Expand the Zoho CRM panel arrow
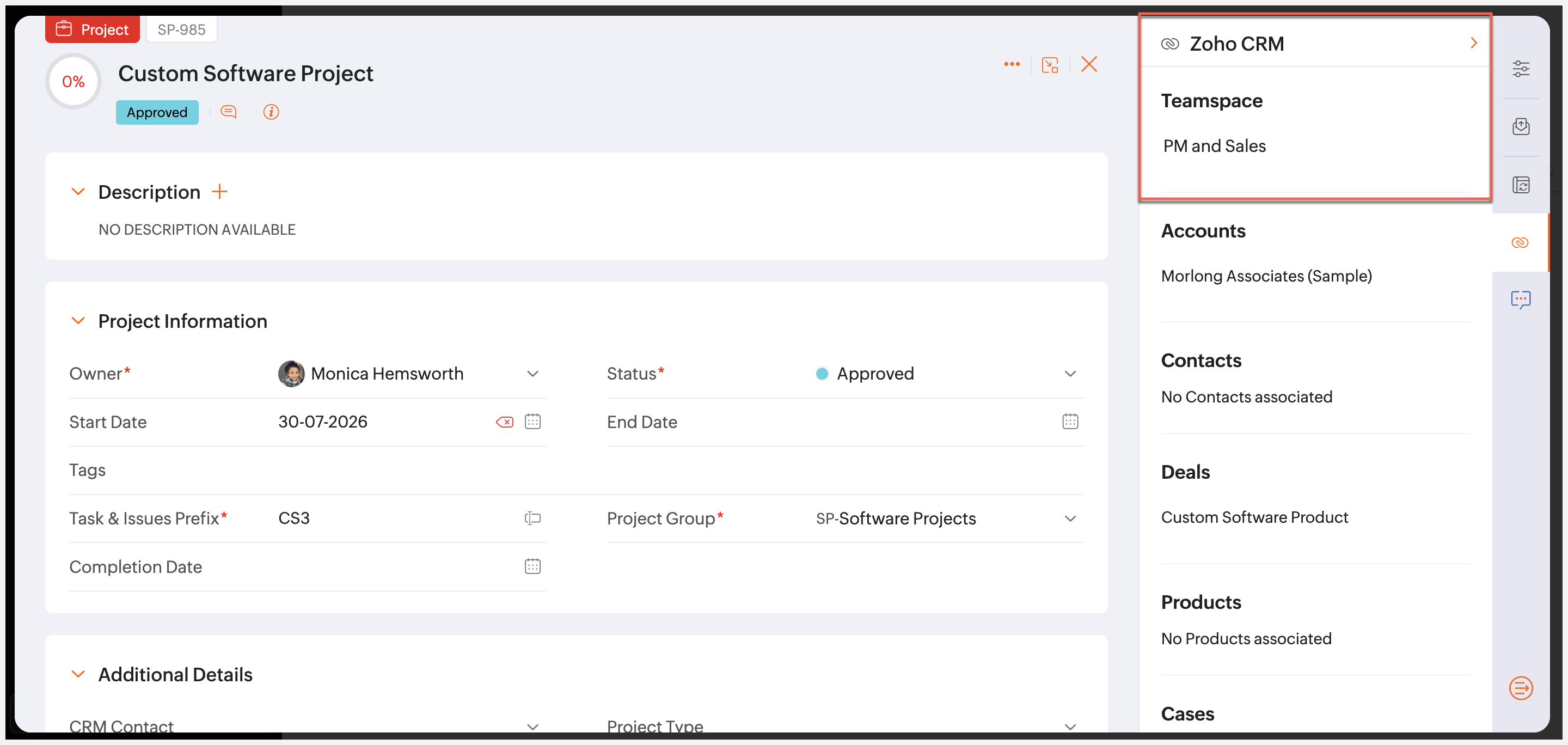 pos(1474,43)
